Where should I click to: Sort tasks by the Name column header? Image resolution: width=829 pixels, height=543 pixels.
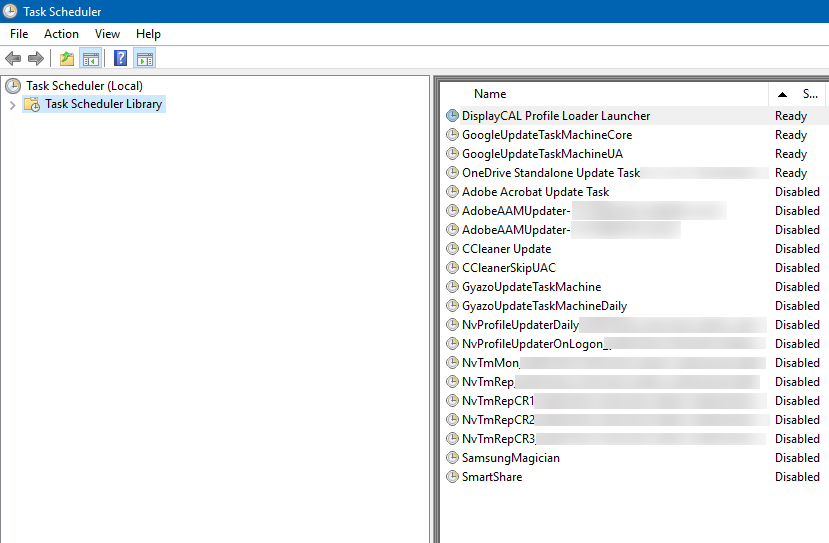point(490,94)
